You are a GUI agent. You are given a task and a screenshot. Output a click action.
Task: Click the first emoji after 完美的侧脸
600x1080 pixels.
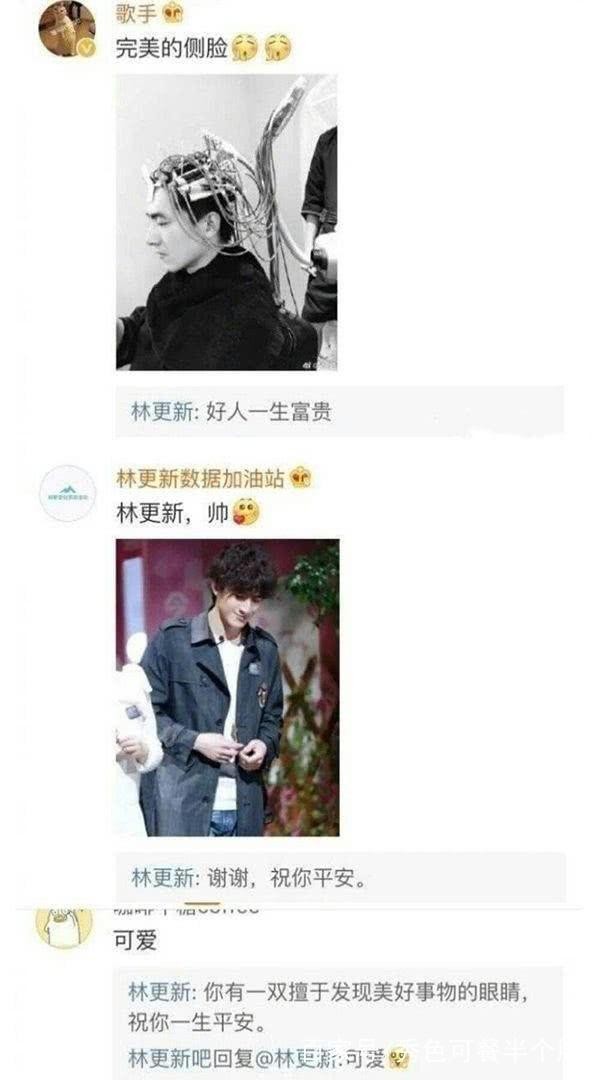245,48
